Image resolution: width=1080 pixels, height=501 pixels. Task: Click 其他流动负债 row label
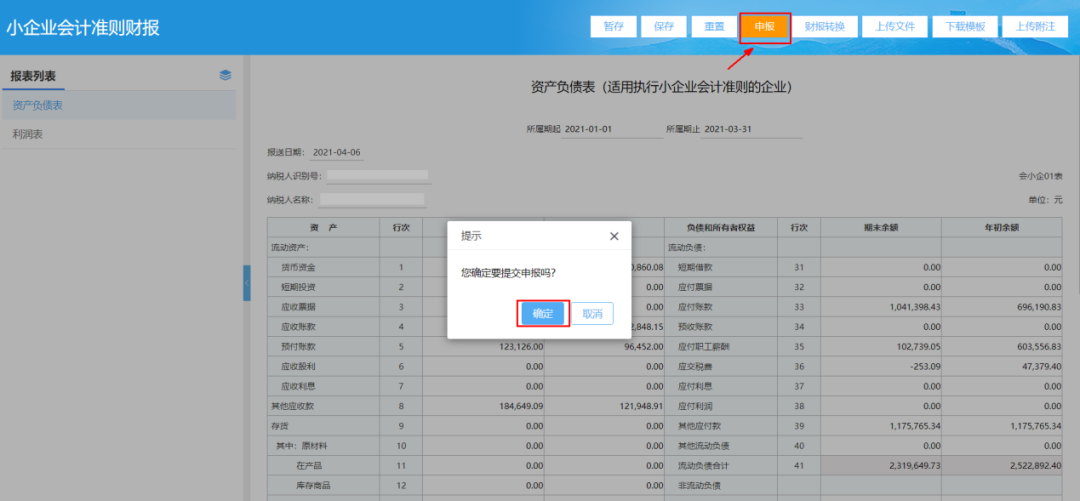coord(703,446)
